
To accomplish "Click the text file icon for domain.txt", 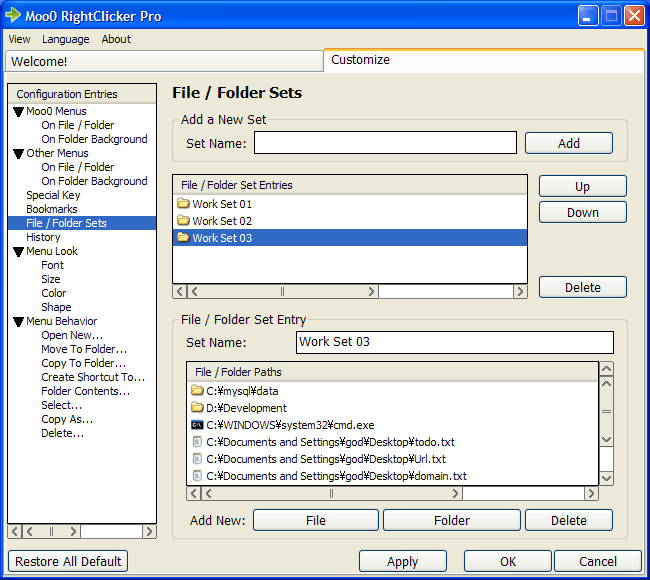I will pyautogui.click(x=197, y=476).
